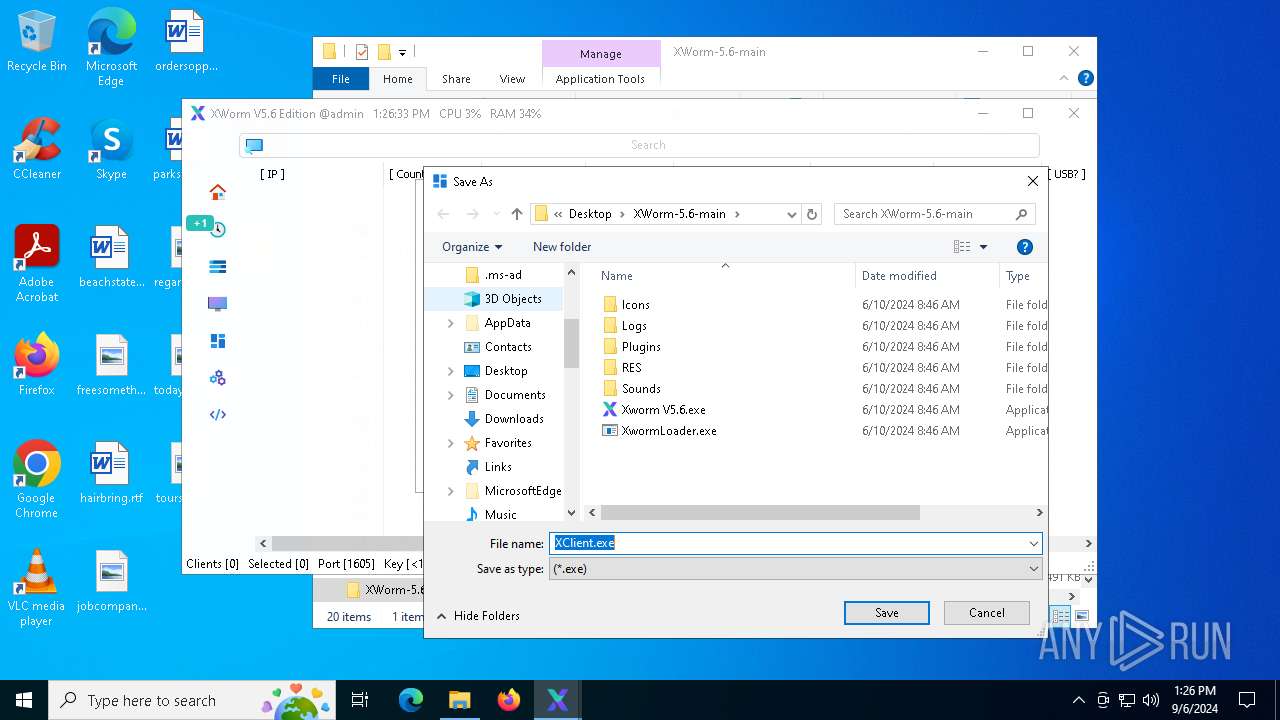Go up one folder level in Save As
1280x720 pixels.
(x=517, y=214)
